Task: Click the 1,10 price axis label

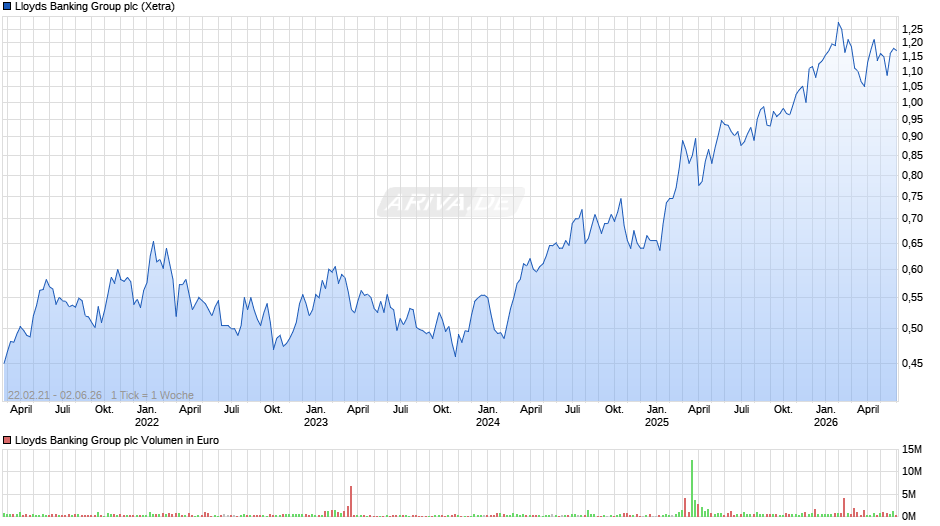Action: [912, 71]
